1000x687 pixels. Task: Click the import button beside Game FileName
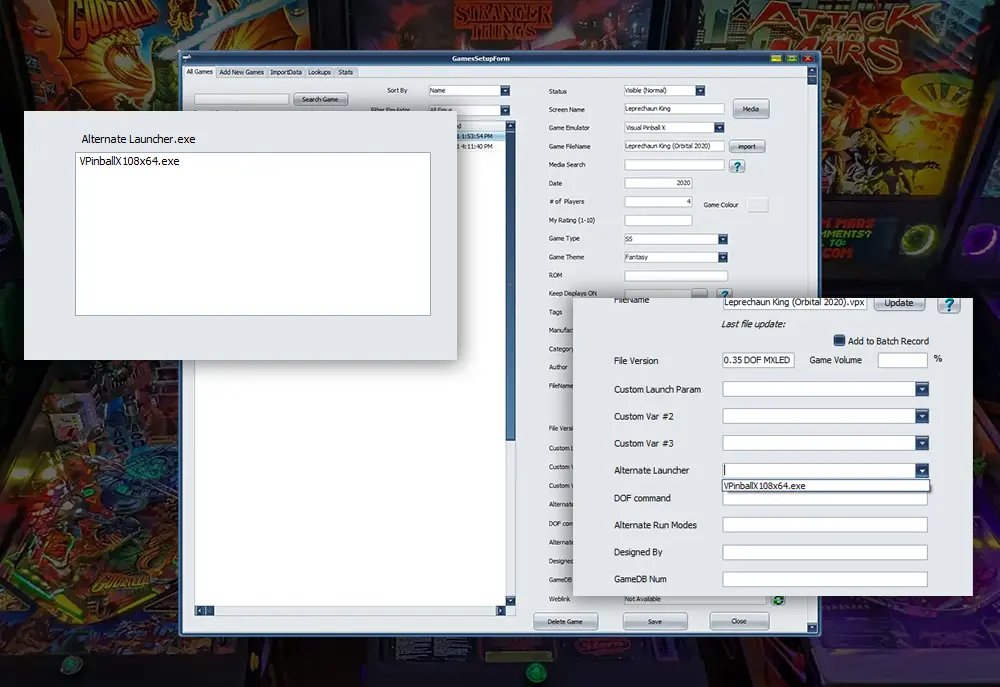click(x=747, y=147)
